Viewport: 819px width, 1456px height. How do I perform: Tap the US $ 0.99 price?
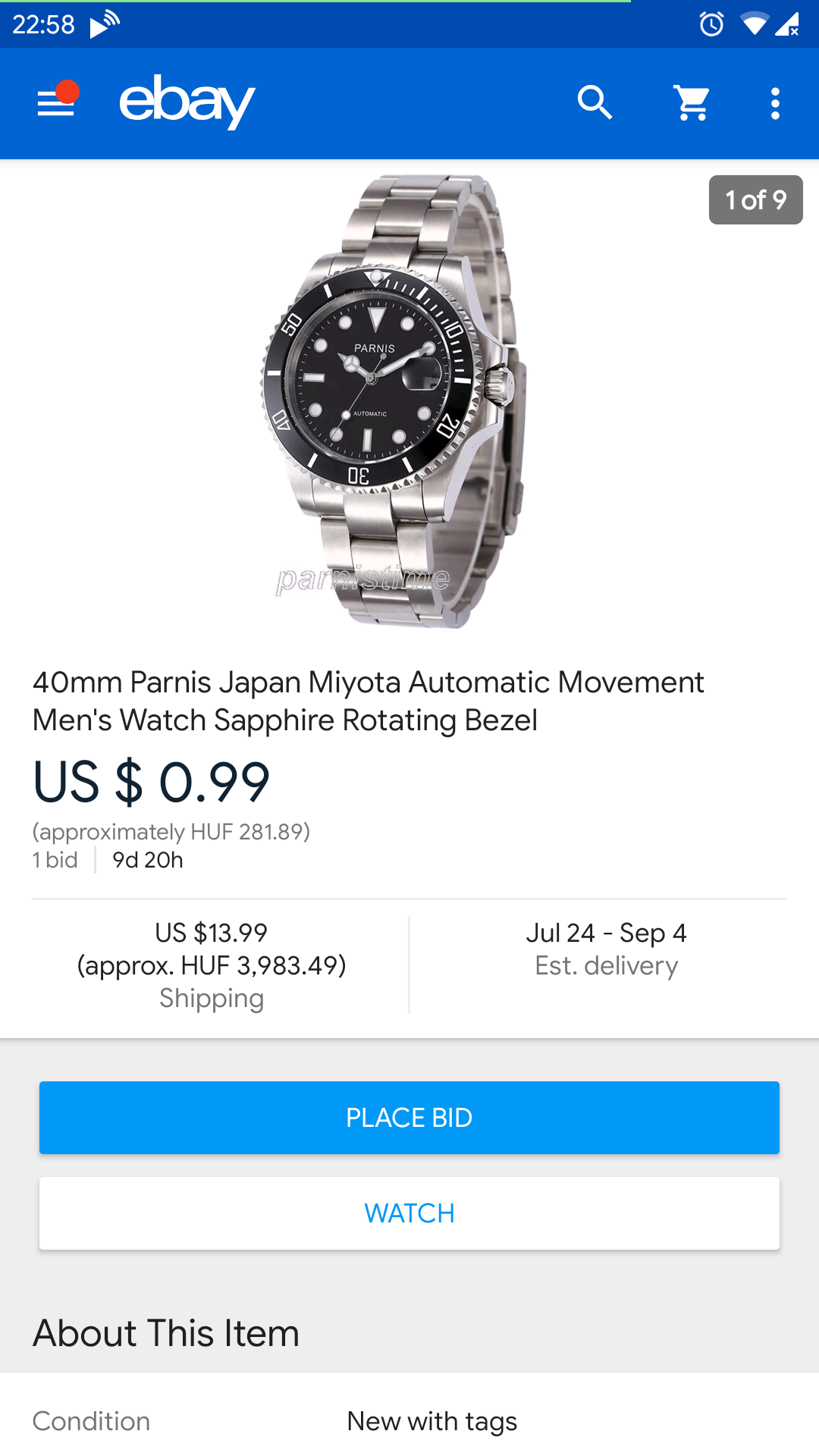pos(152,782)
